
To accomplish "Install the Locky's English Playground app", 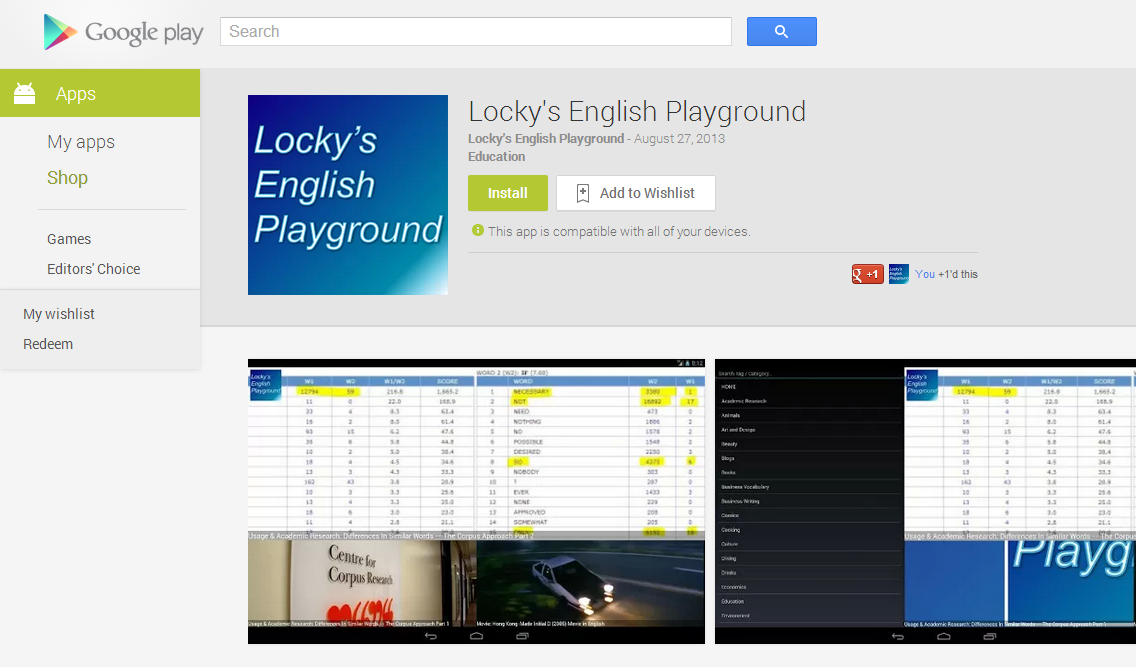I will pos(507,193).
